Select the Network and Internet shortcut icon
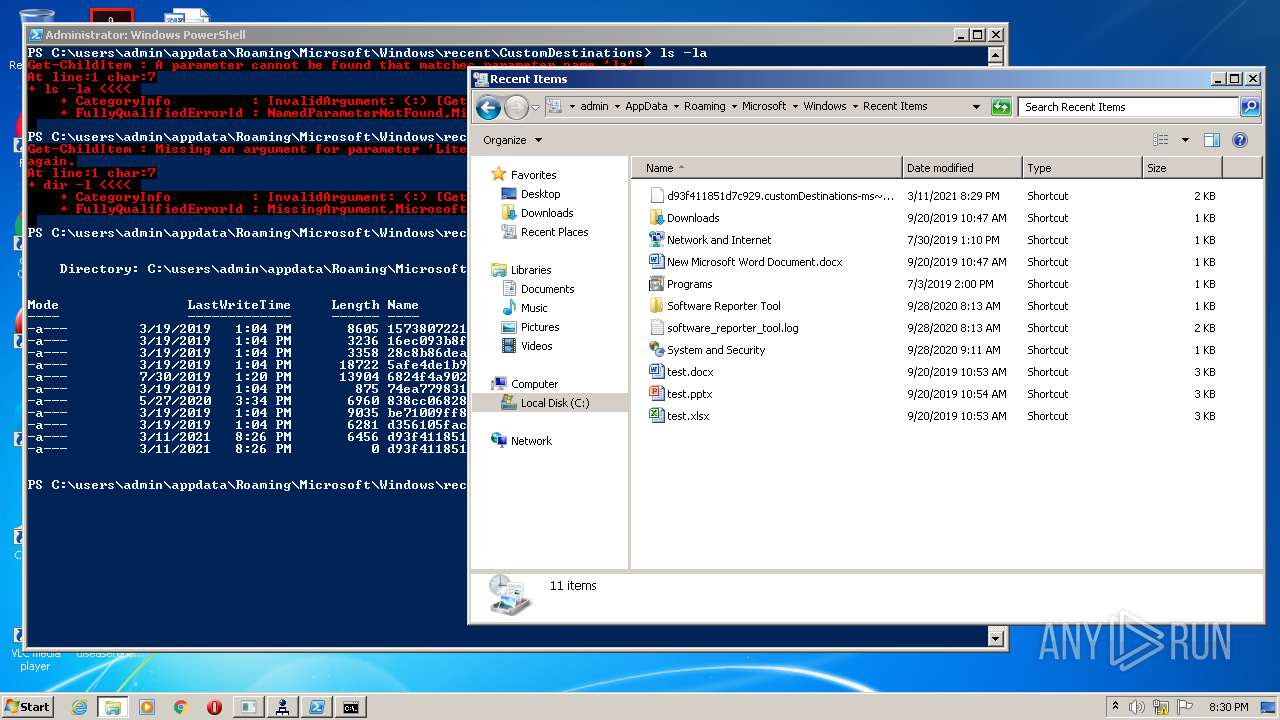 pyautogui.click(x=657, y=240)
